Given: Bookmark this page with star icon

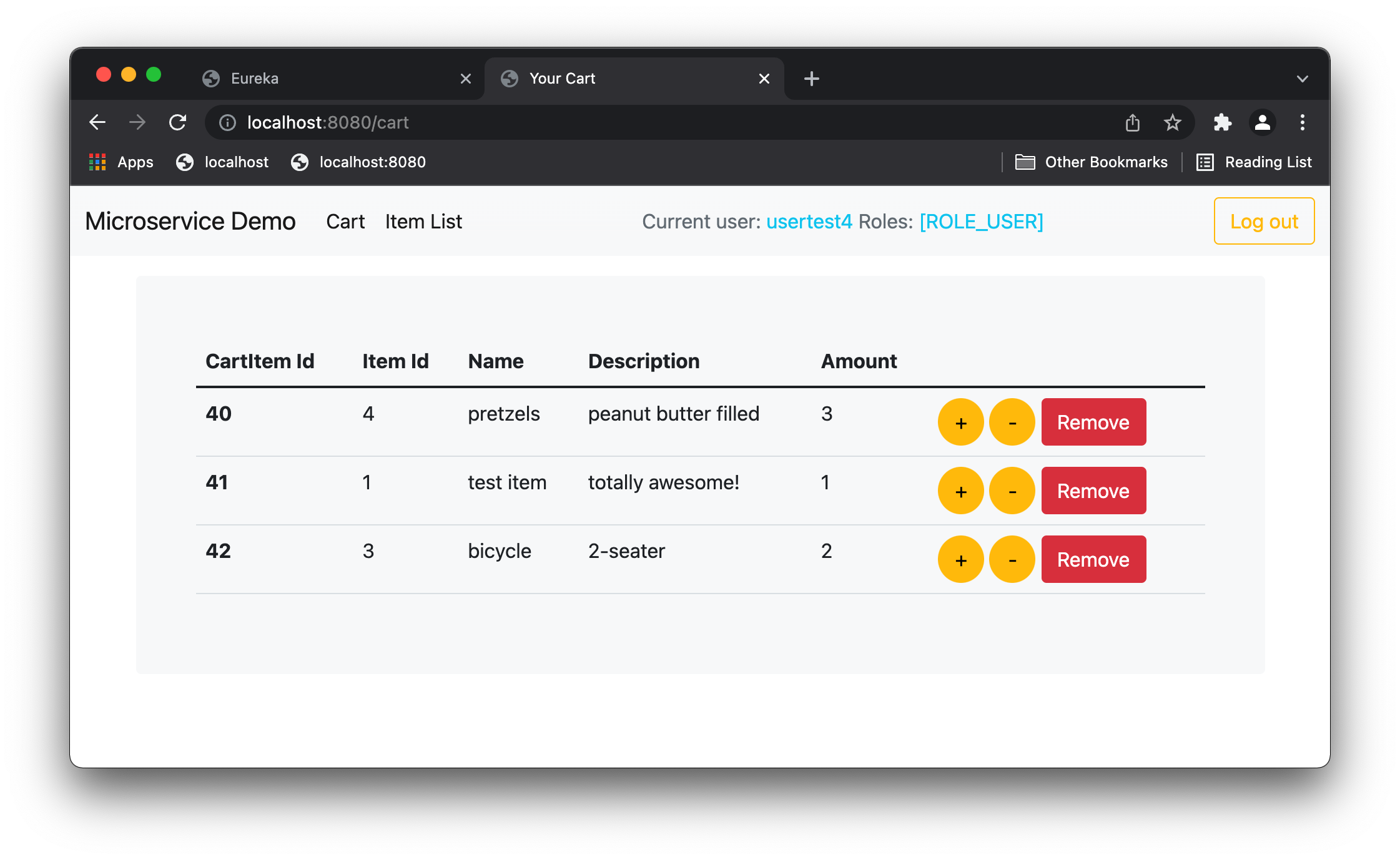Looking at the screenshot, I should tap(1172, 122).
